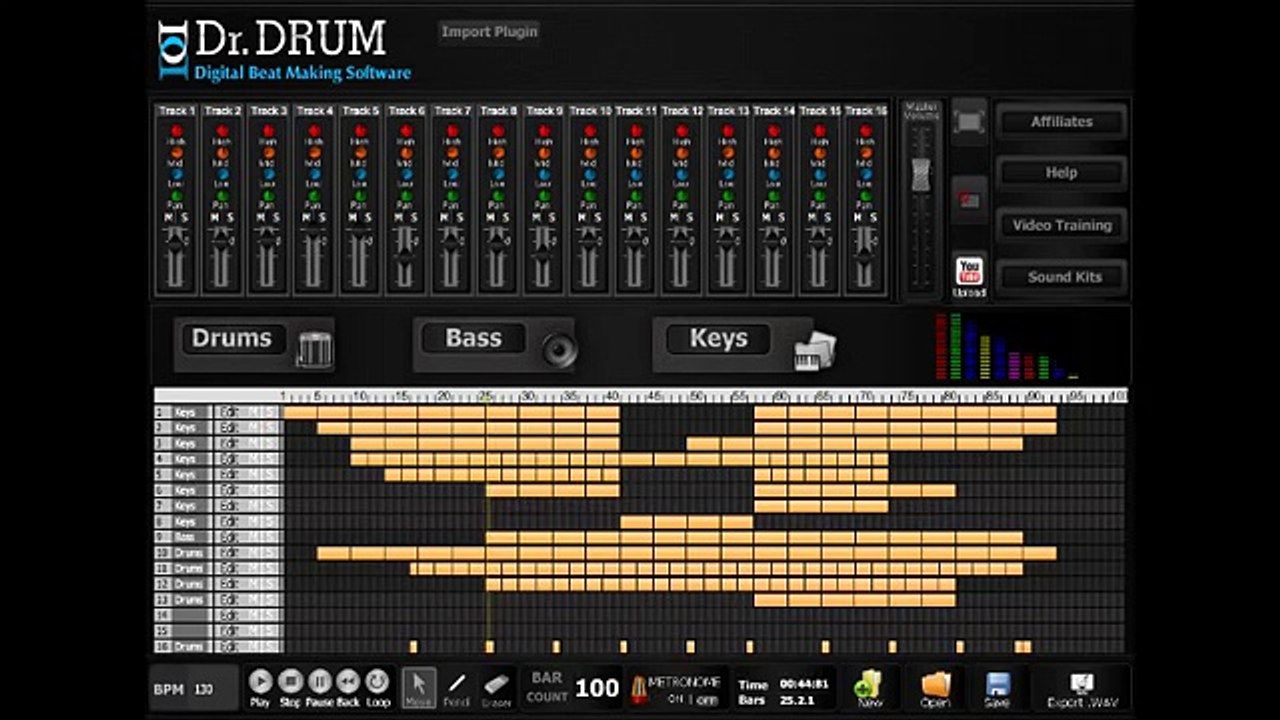Click the Bar Count value 100

pos(597,688)
